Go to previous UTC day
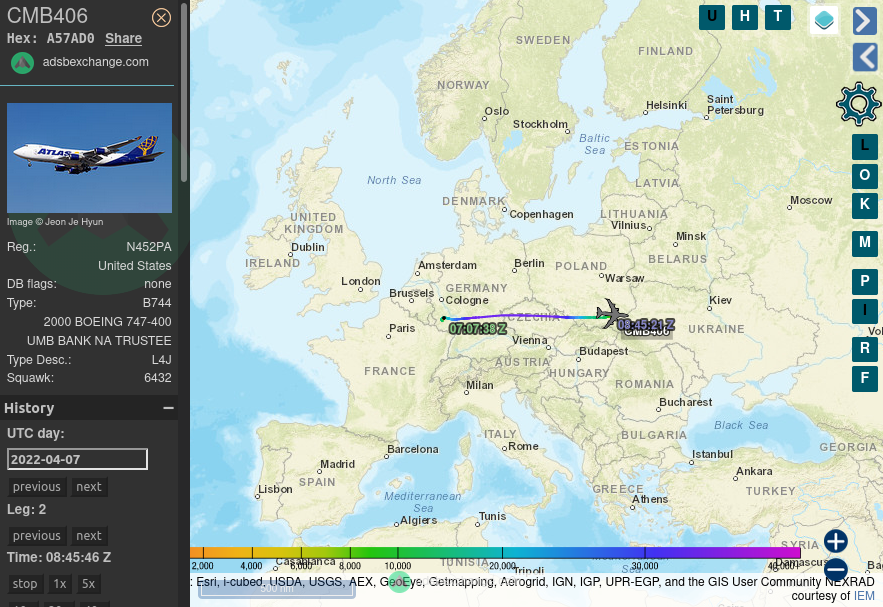Viewport: 883px width, 607px height. pos(37,487)
